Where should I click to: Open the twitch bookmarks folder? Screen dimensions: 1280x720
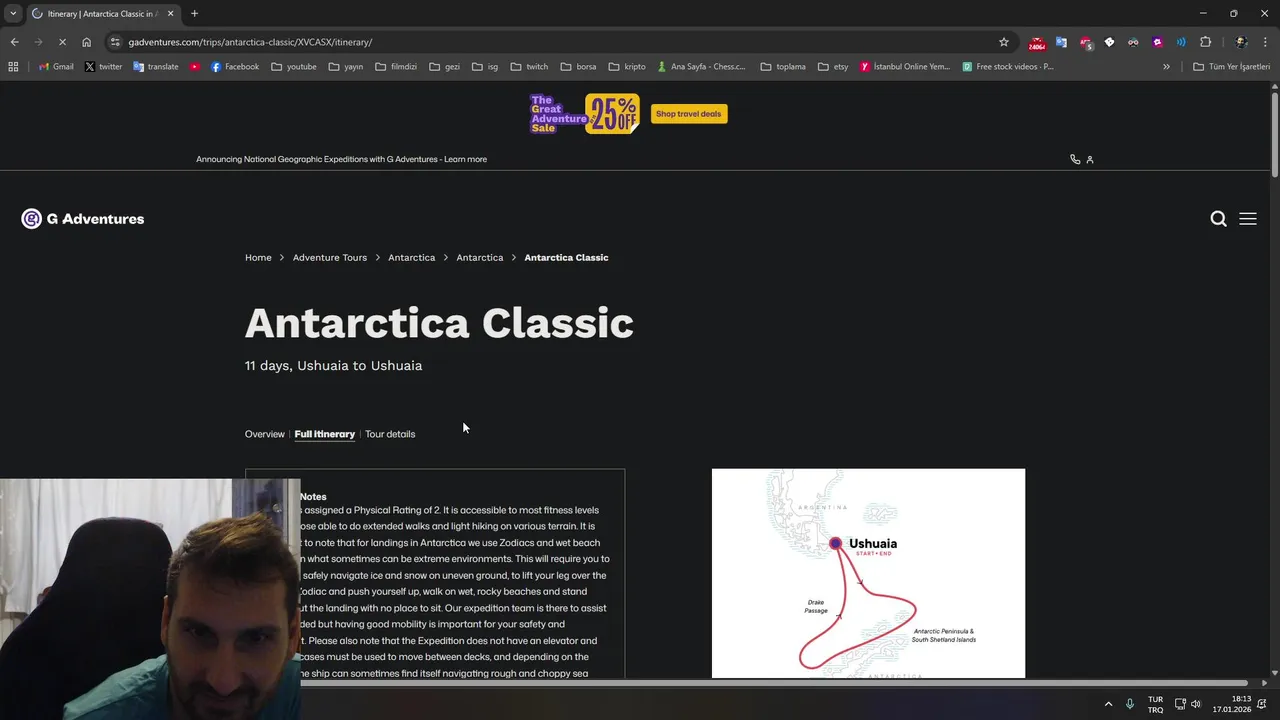pyautogui.click(x=529, y=67)
